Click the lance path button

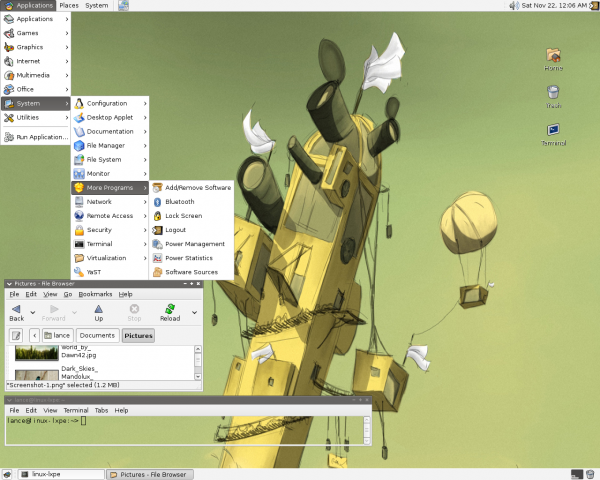coord(57,336)
